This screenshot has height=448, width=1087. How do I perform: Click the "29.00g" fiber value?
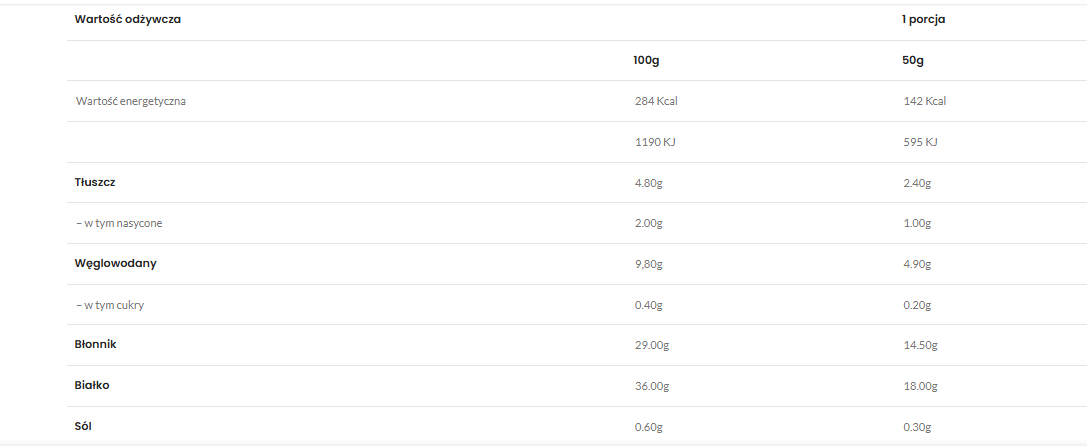(651, 345)
